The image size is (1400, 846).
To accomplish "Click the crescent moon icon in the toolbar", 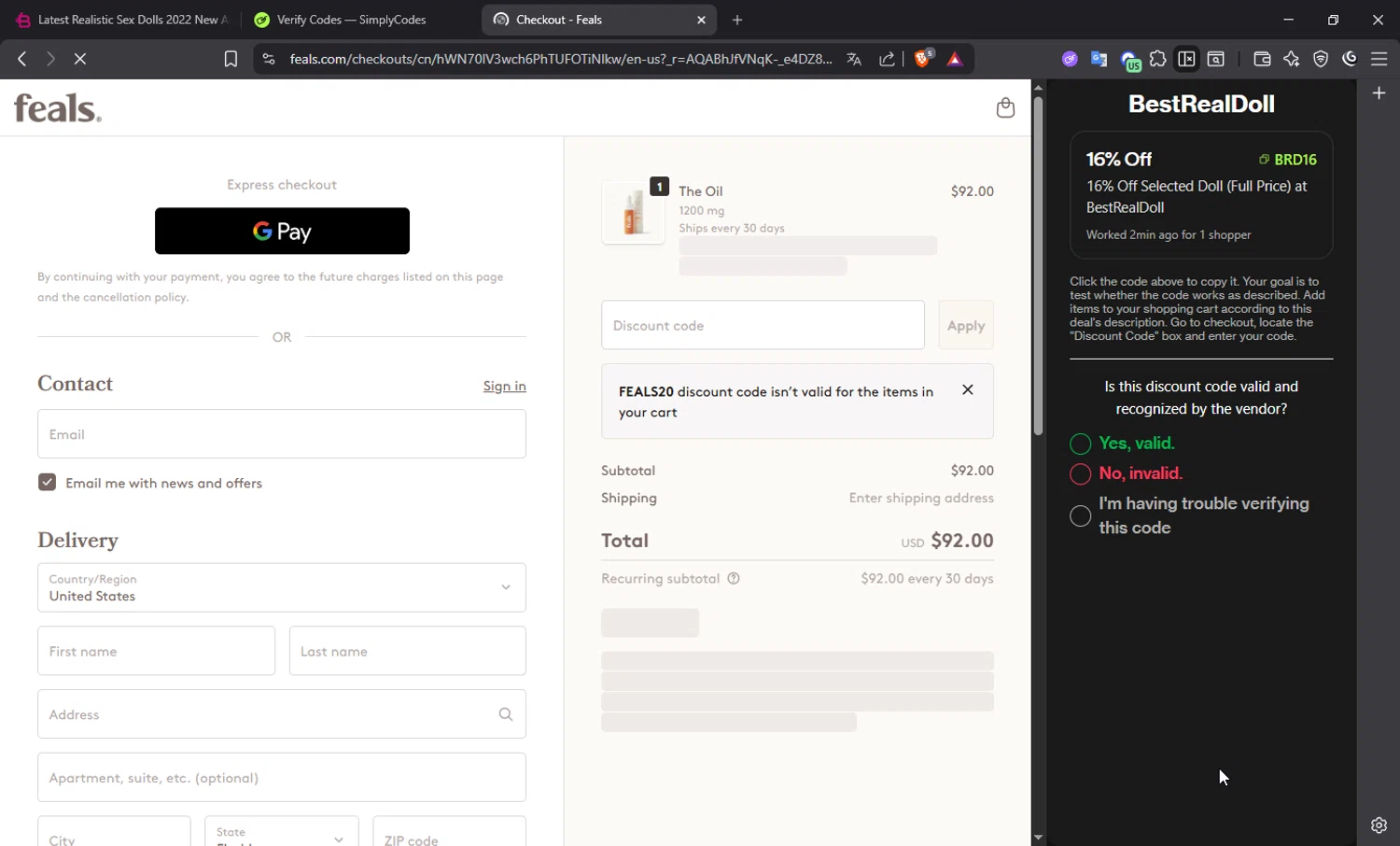I will click(x=1350, y=59).
